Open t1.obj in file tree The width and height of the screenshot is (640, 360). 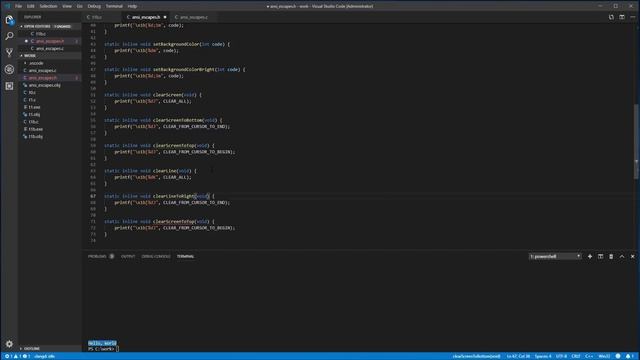click(x=49, y=114)
